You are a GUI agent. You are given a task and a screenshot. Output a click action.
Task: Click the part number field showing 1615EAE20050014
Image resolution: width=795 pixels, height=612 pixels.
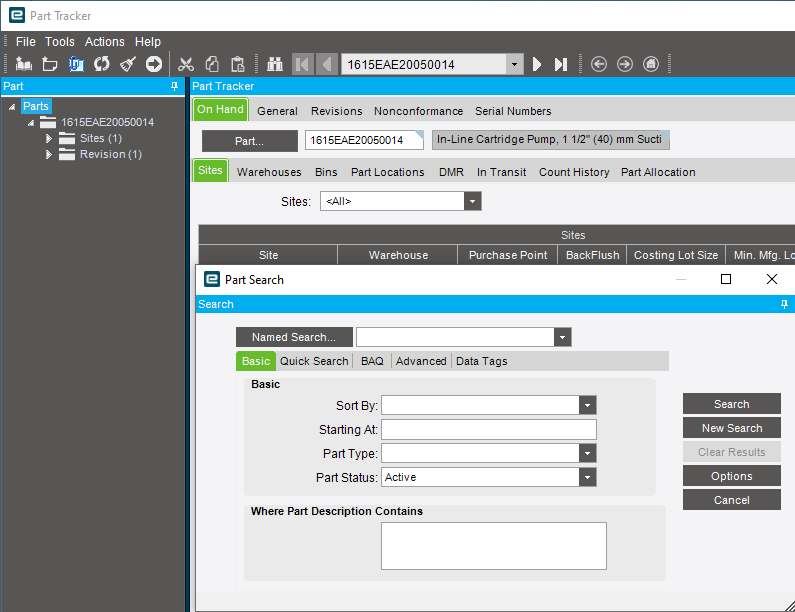pos(364,140)
